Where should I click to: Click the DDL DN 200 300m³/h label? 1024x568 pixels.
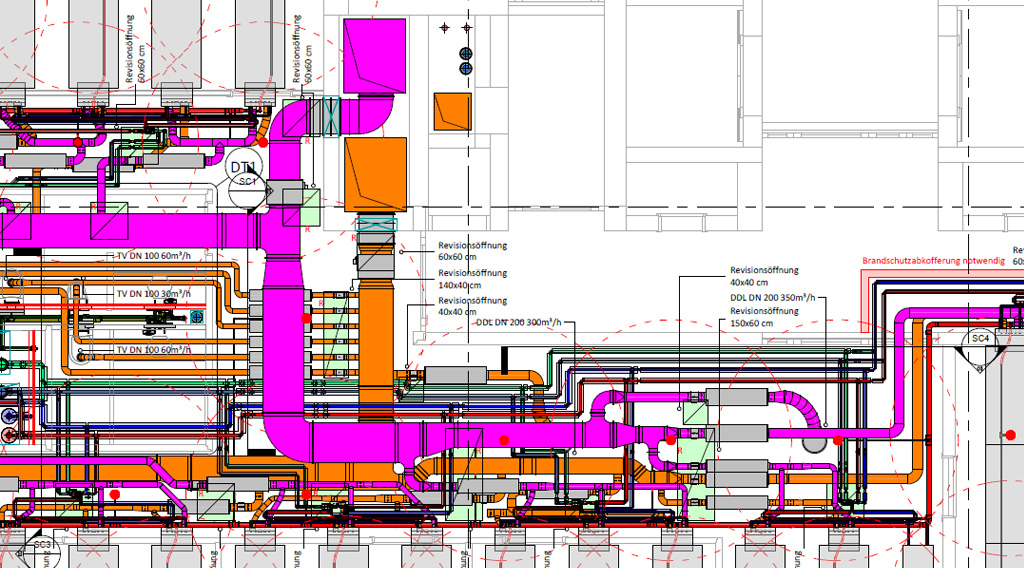point(518,323)
